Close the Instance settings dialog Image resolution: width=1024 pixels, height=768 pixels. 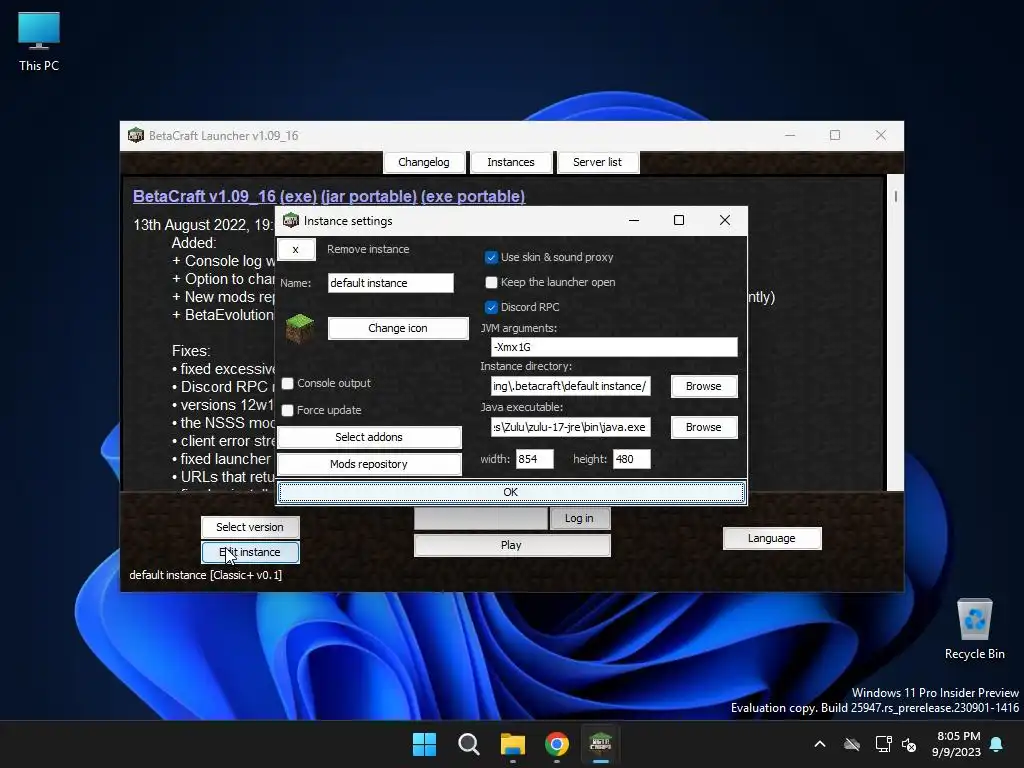coord(724,220)
